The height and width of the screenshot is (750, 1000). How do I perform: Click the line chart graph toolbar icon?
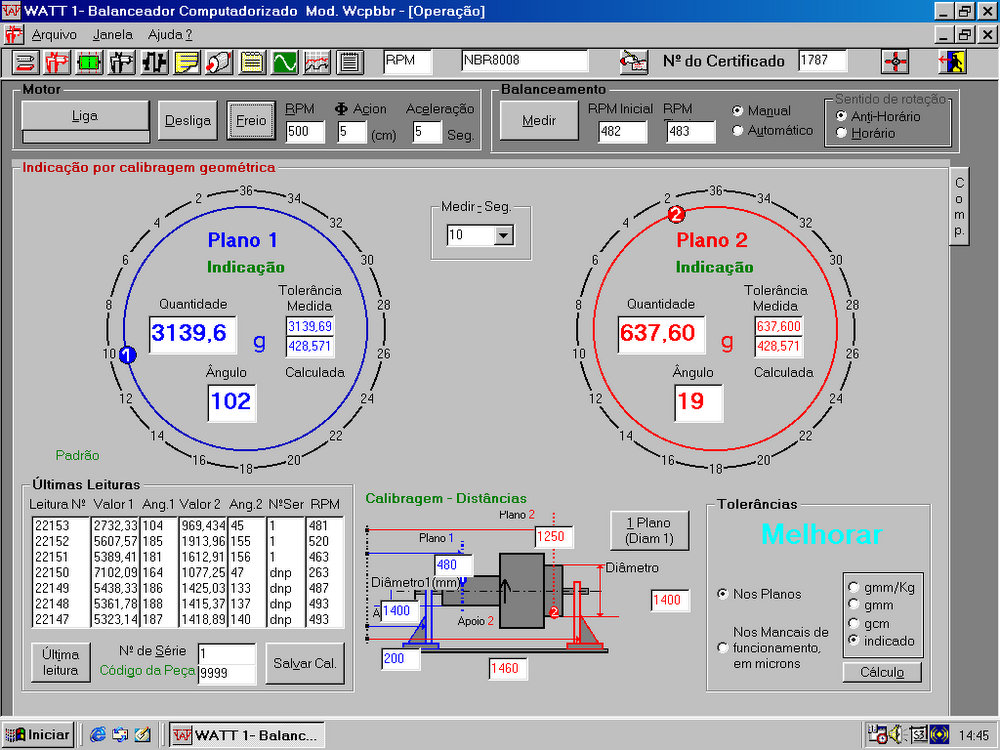(x=317, y=62)
